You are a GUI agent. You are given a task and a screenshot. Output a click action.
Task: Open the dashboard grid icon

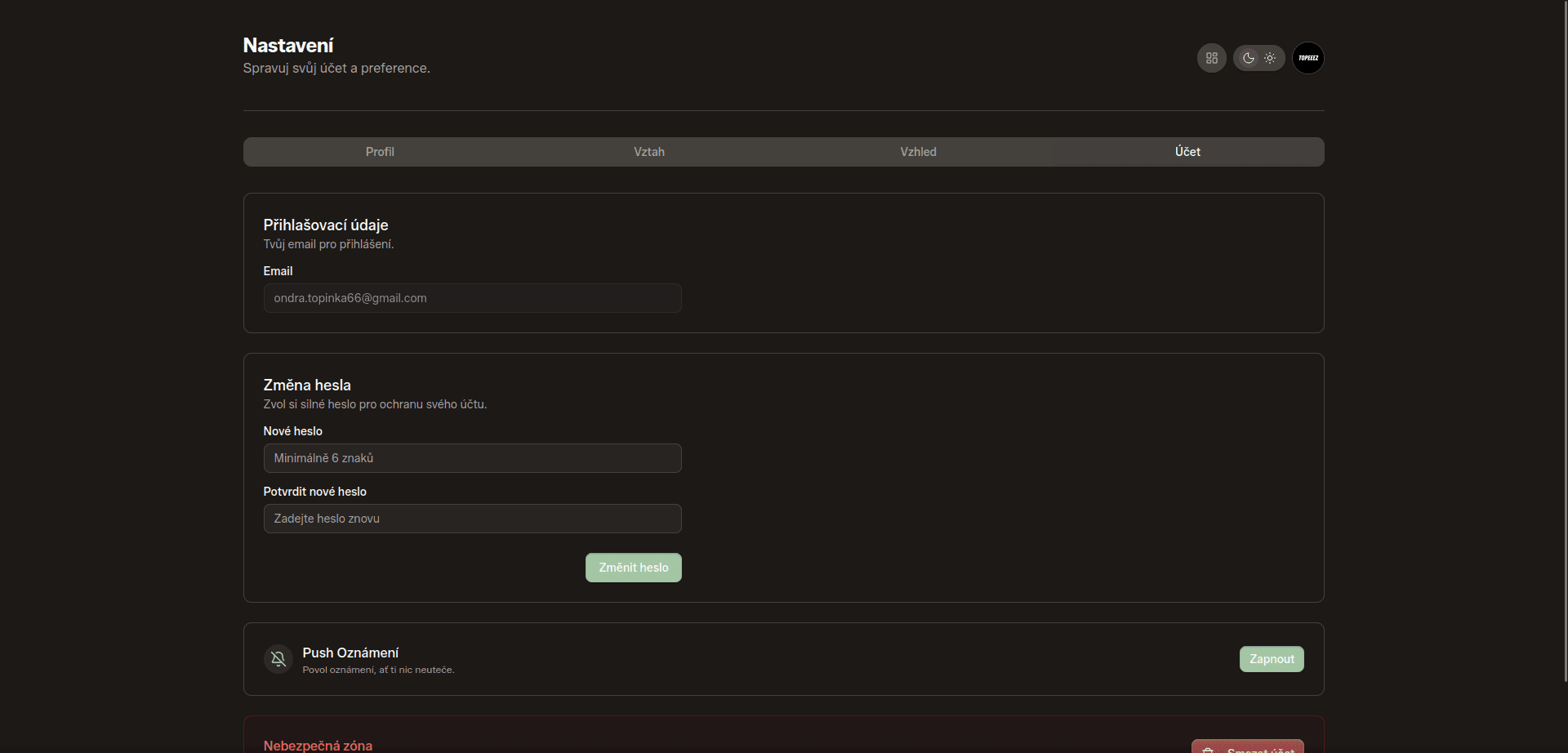(x=1211, y=58)
